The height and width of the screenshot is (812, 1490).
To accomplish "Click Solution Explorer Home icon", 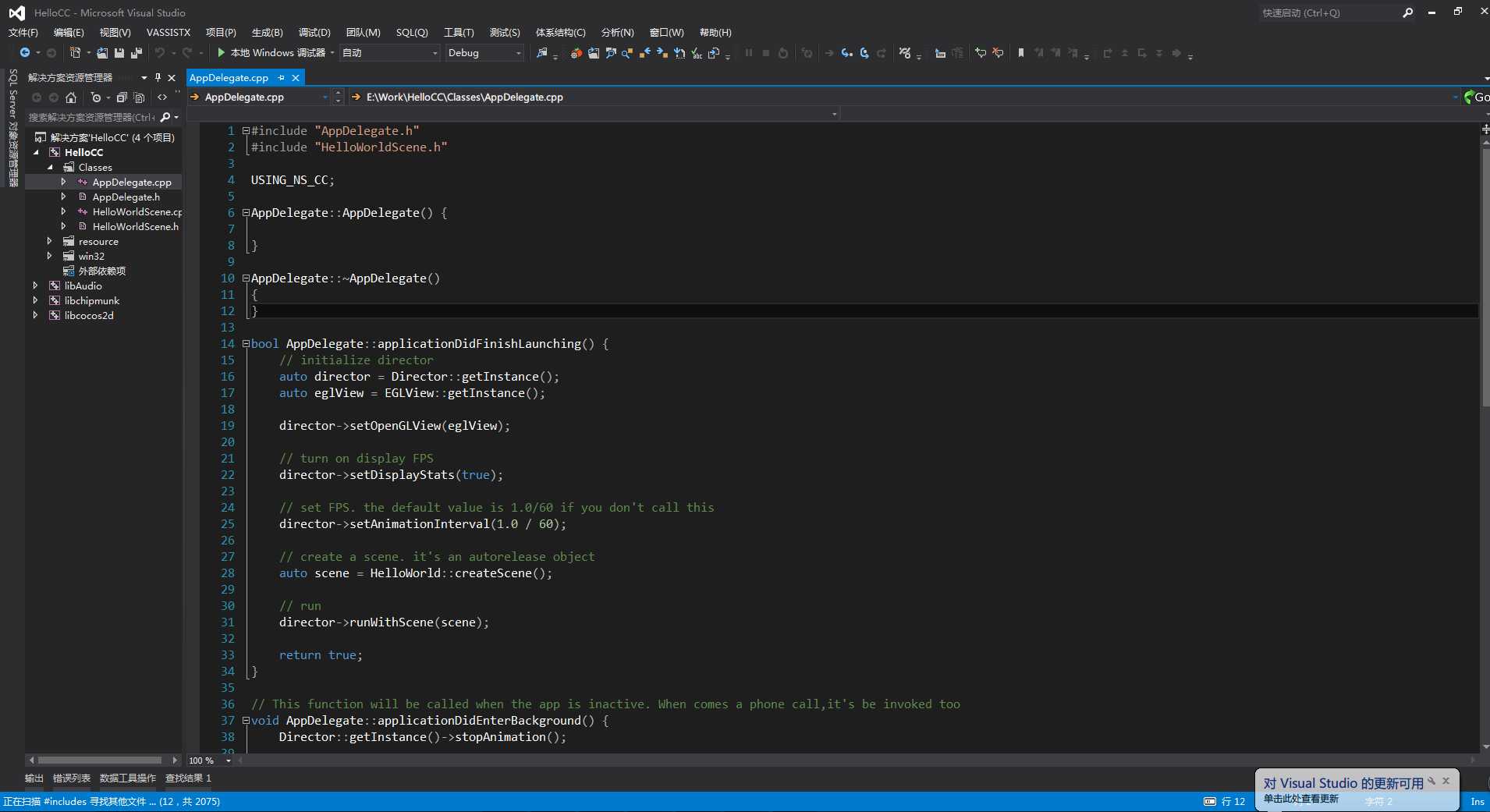I will 71,98.
